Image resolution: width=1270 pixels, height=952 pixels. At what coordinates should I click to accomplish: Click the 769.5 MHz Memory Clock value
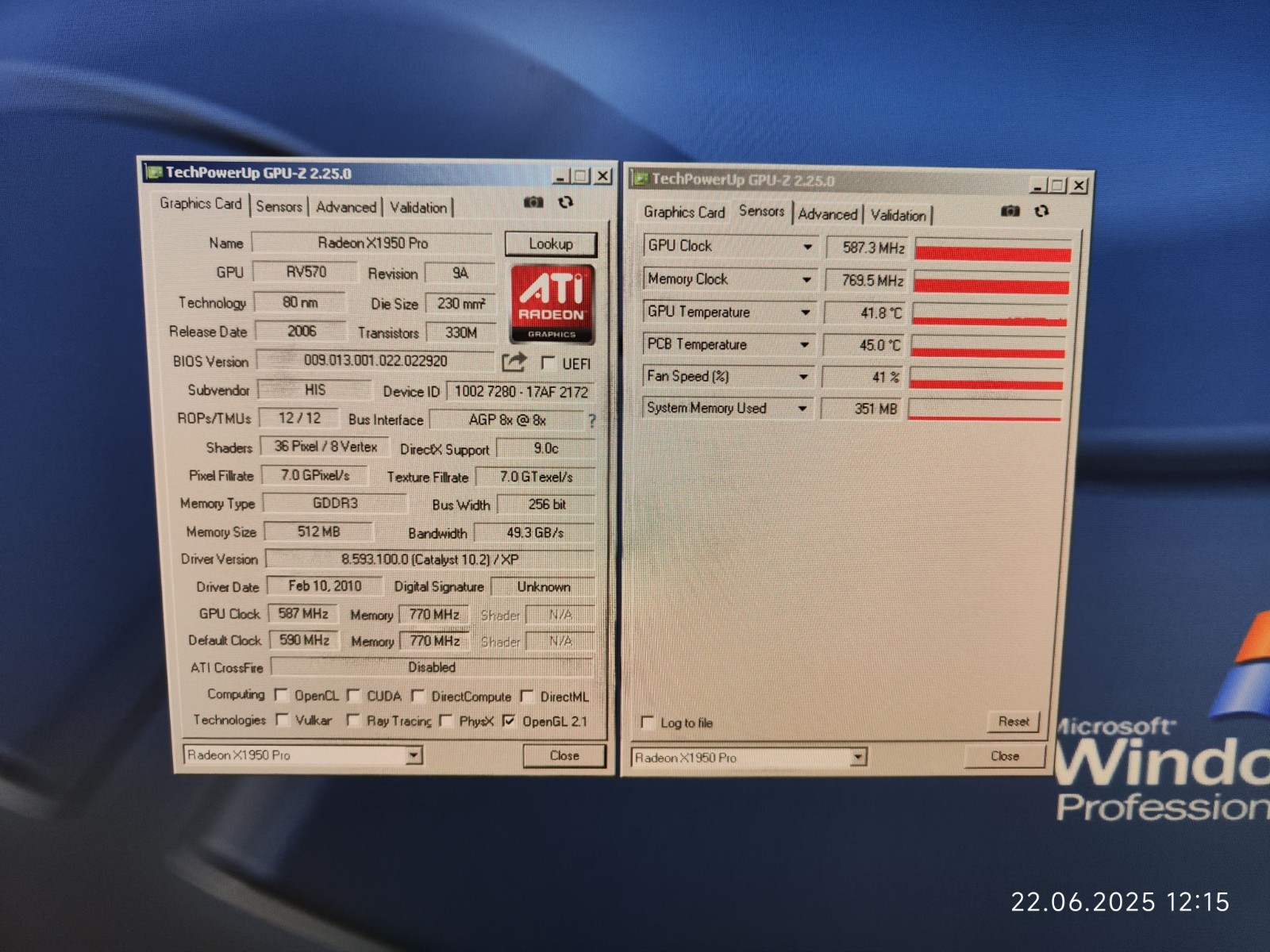pyautogui.click(x=868, y=281)
